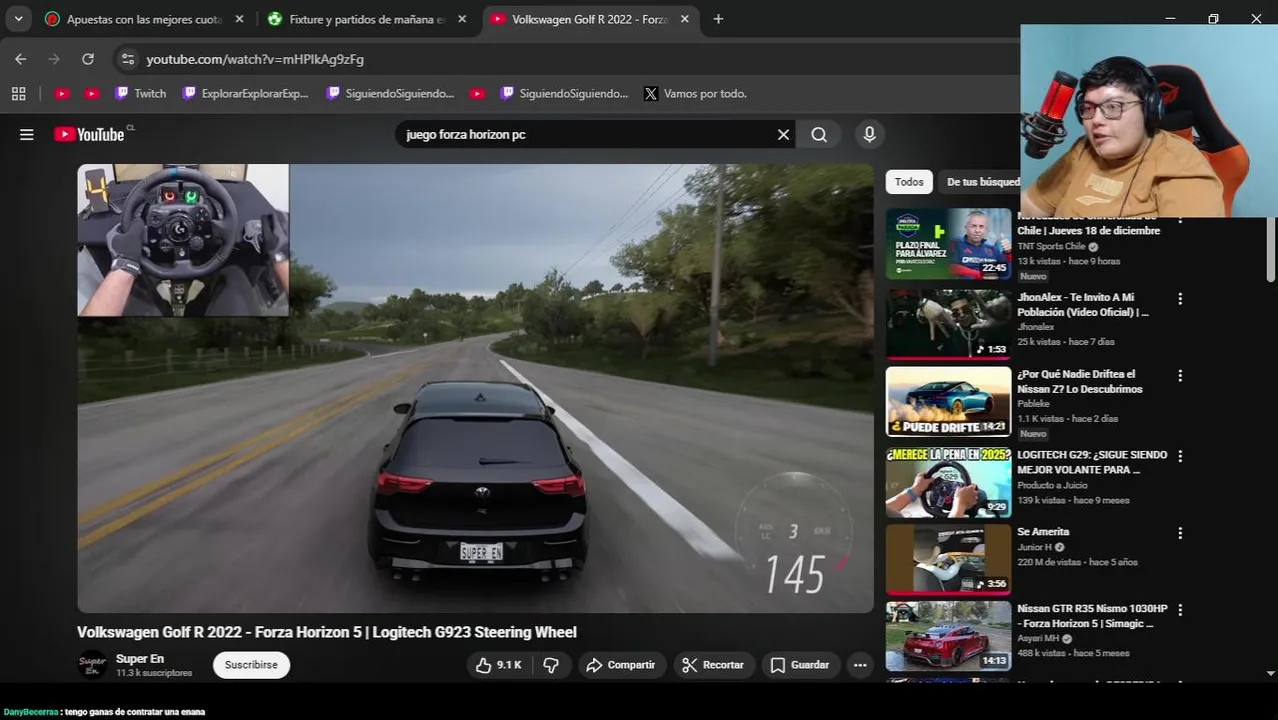Clear the search box with X
This screenshot has width=1278, height=720.
point(784,135)
